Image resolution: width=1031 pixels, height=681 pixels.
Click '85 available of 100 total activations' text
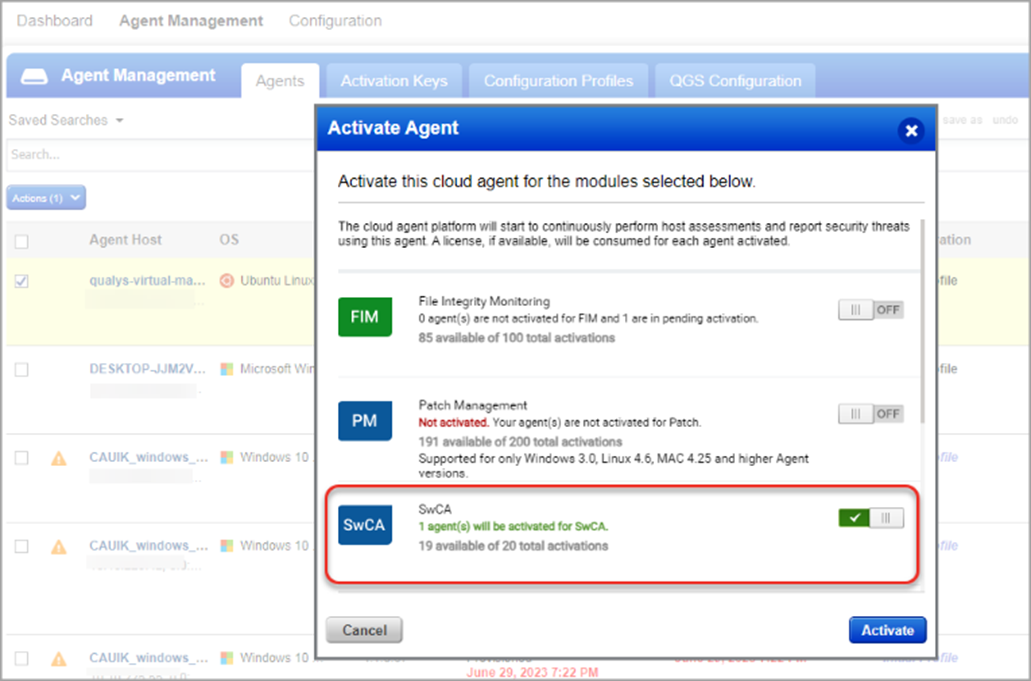(x=517, y=338)
